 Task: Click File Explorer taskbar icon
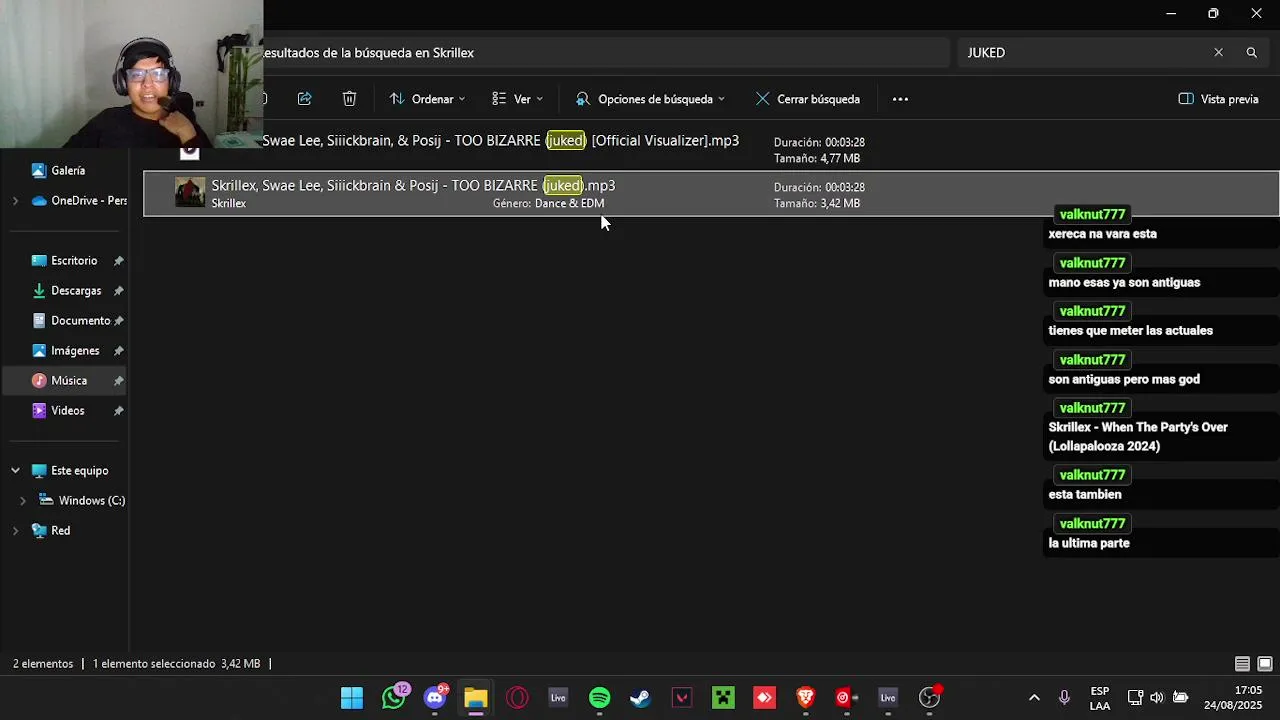(476, 698)
